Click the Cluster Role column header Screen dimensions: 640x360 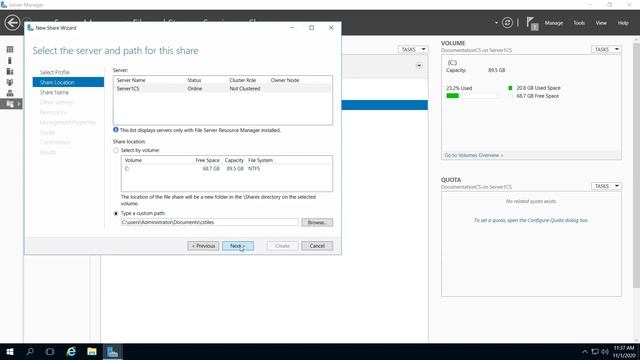click(x=242, y=80)
